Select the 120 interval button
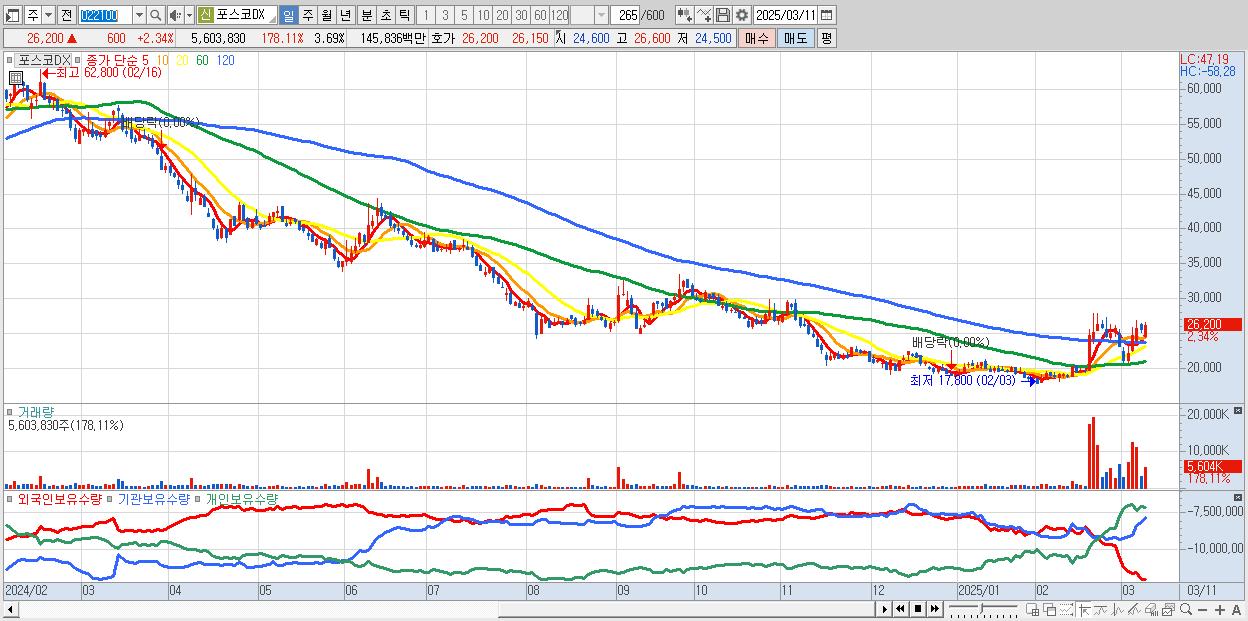This screenshot has height=621, width=1248. (559, 15)
